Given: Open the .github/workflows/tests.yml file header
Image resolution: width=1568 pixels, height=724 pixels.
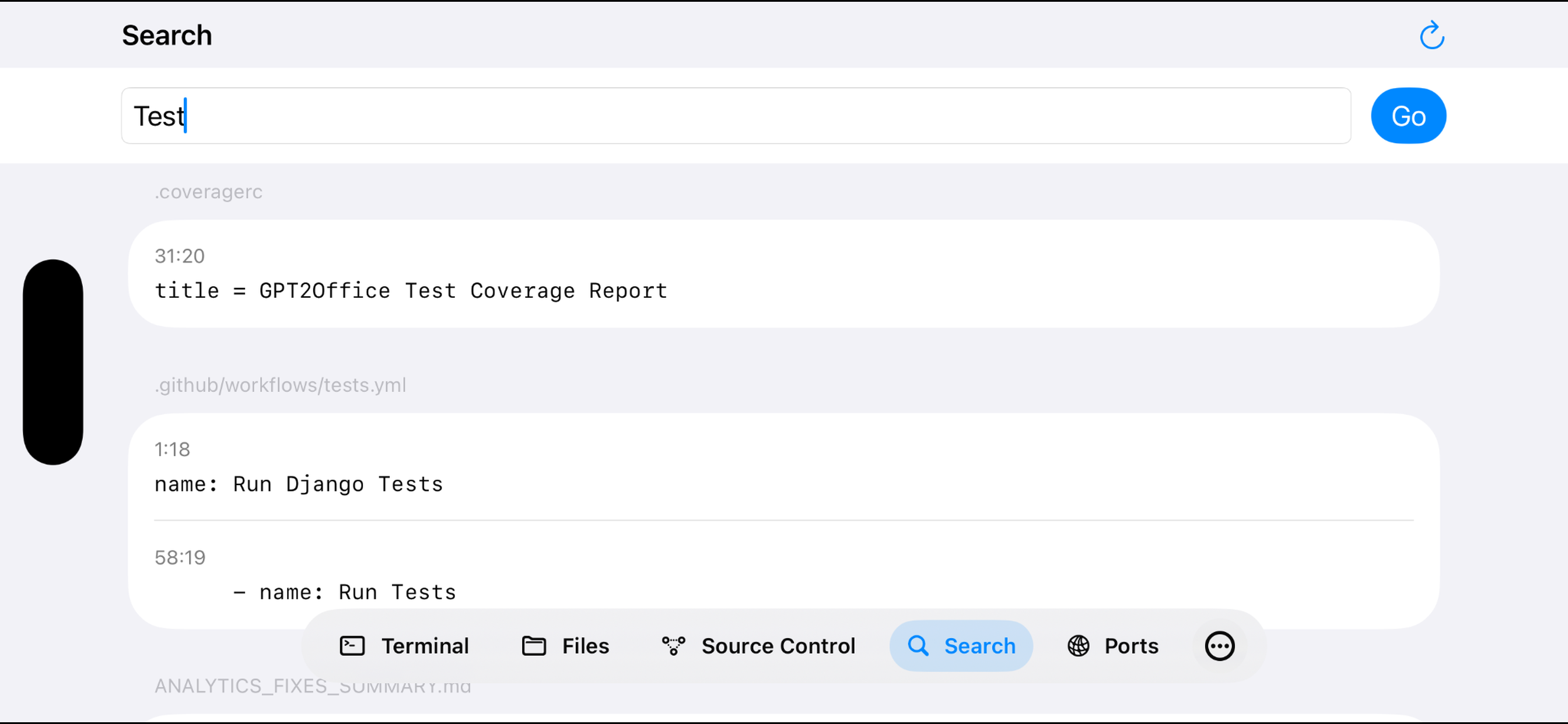Looking at the screenshot, I should click(x=281, y=385).
